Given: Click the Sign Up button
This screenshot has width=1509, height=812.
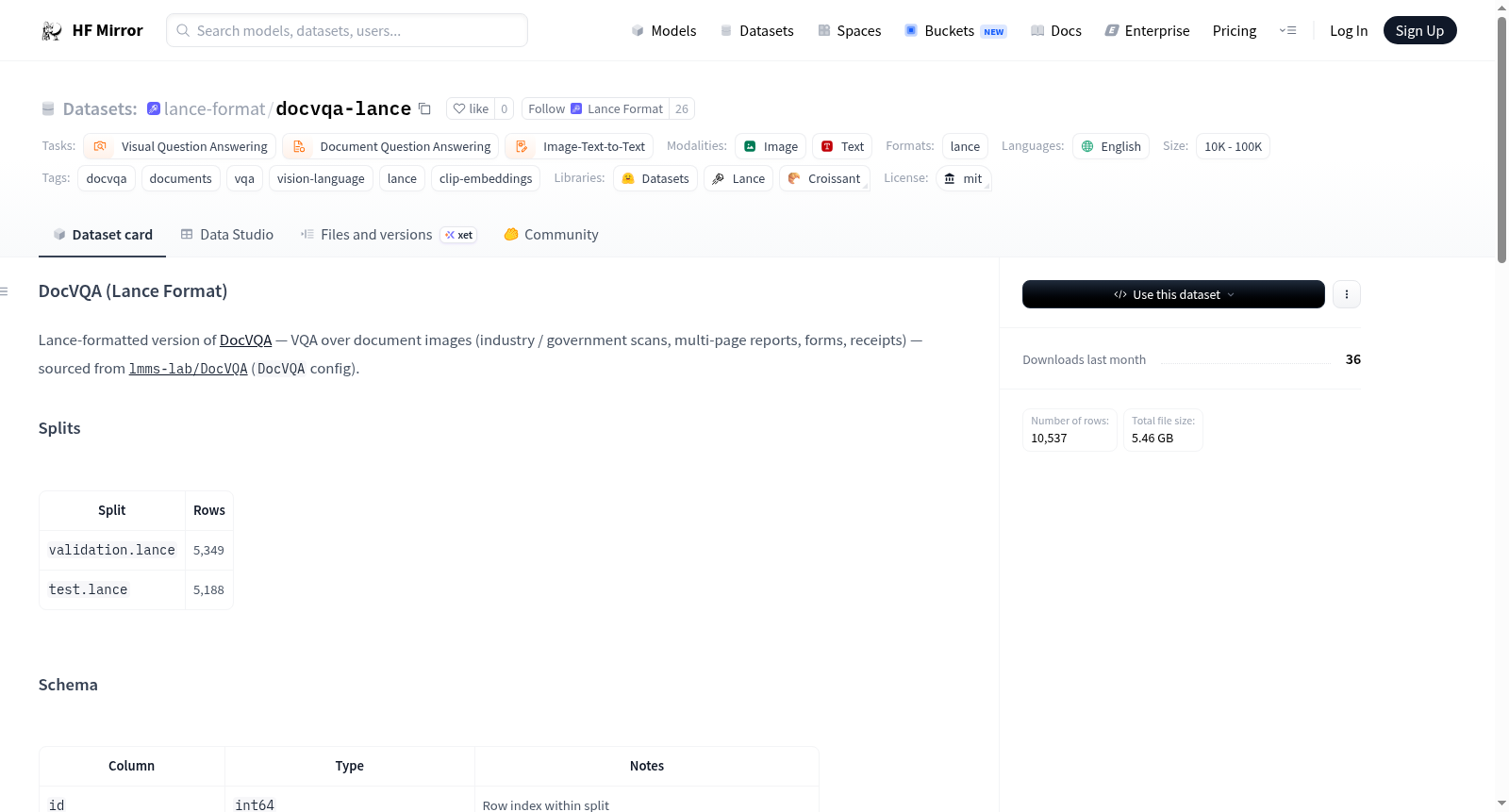Looking at the screenshot, I should (x=1419, y=31).
